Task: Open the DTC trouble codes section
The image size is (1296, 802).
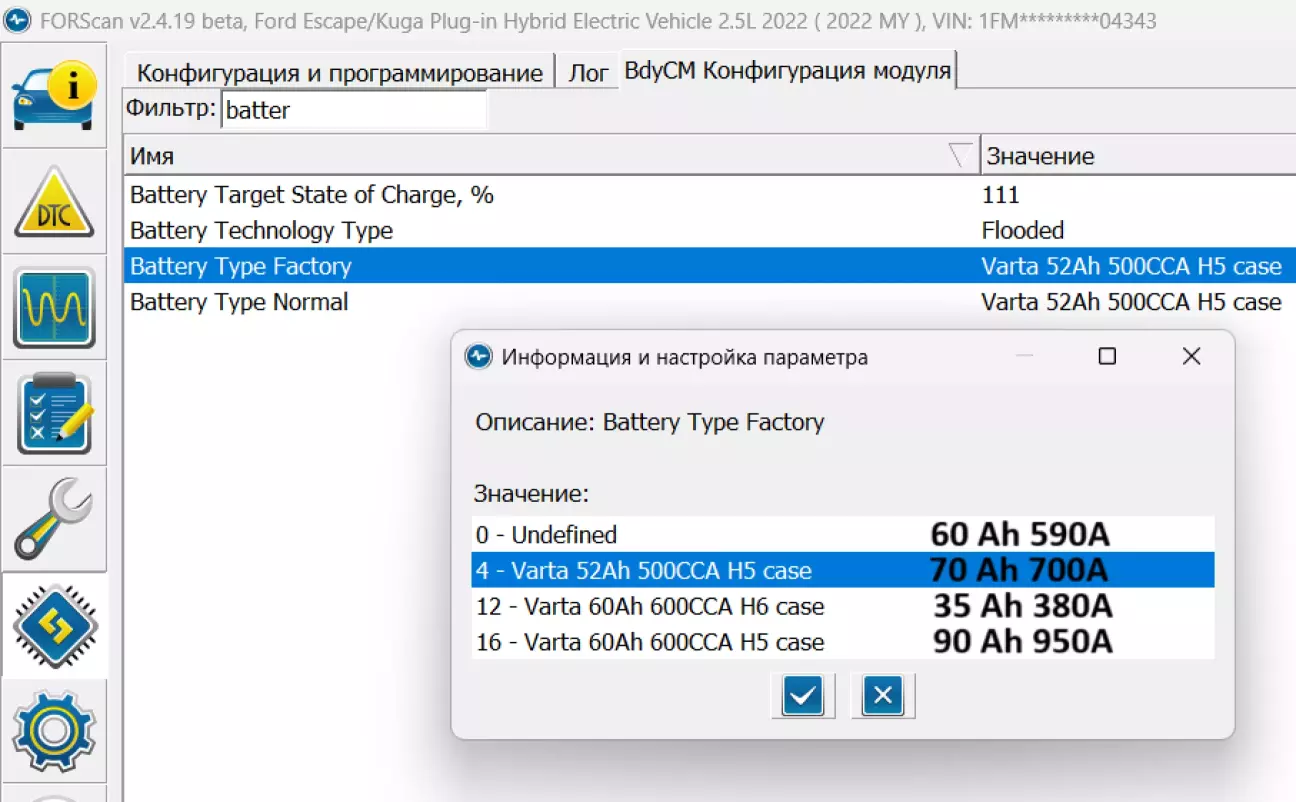Action: click(x=54, y=203)
